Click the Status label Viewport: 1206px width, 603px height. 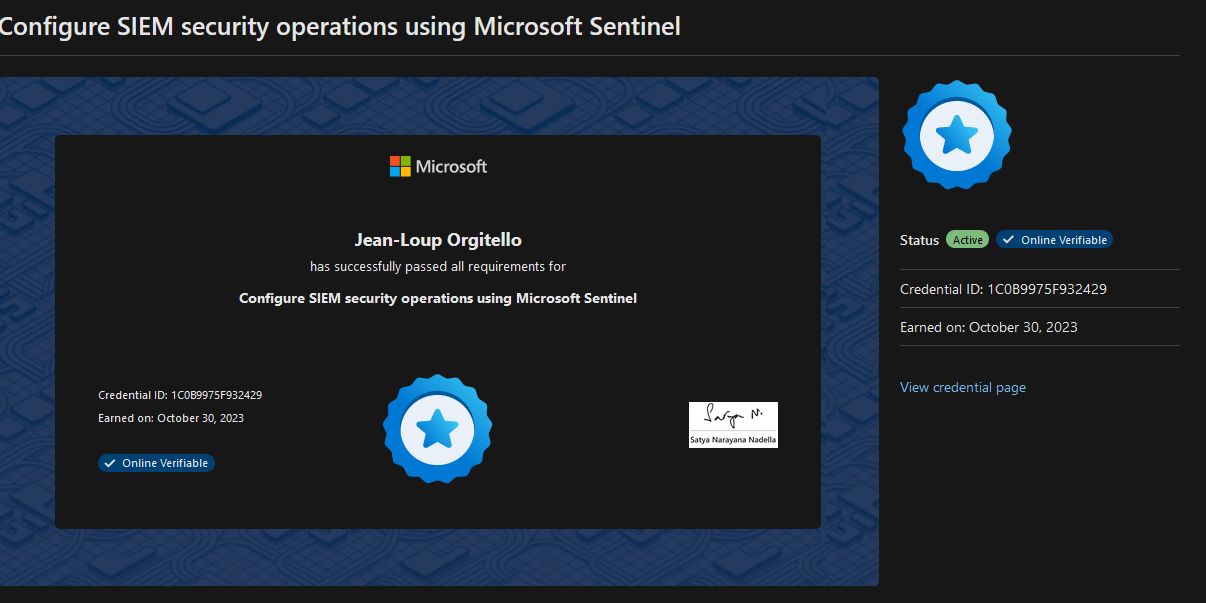pyautogui.click(x=919, y=240)
